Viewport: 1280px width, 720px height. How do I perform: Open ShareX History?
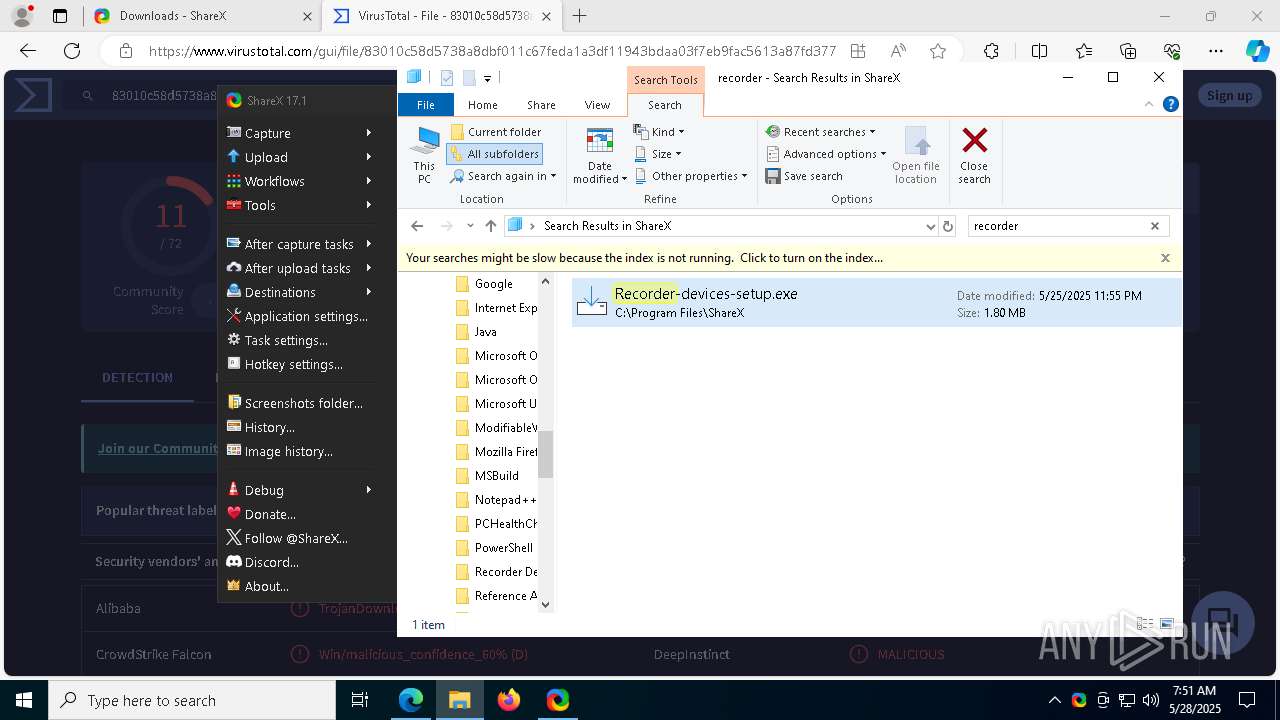297,427
